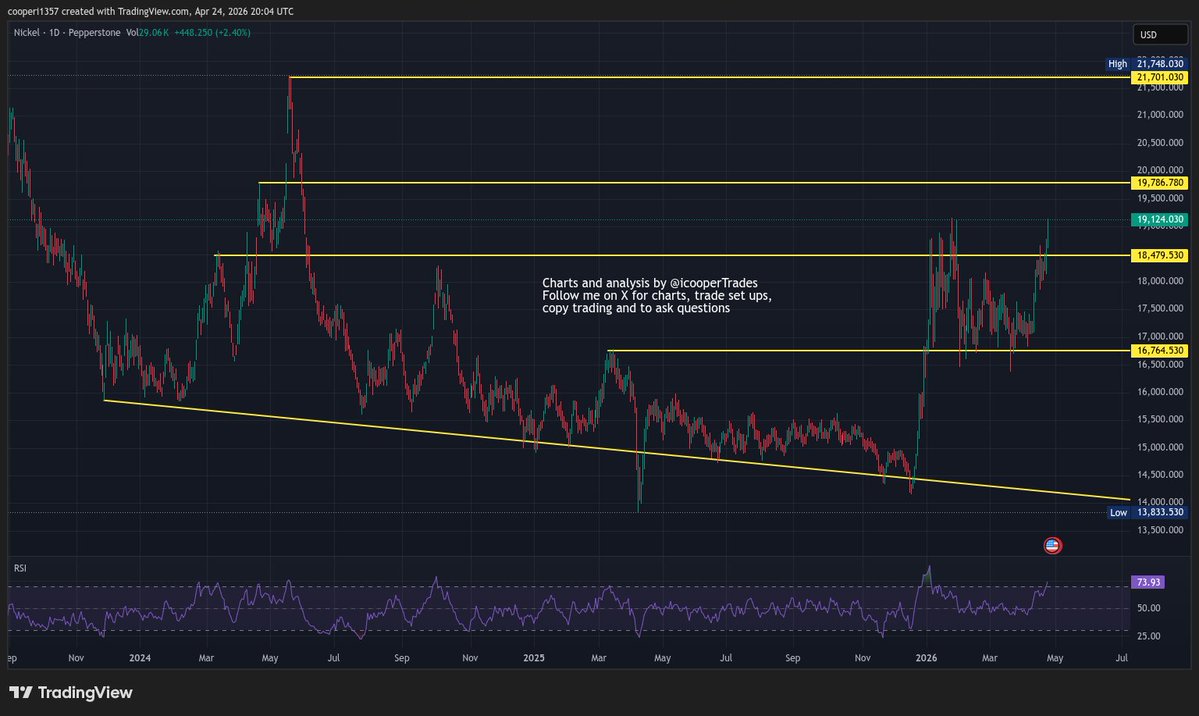This screenshot has width=1199, height=716.
Task: Select the @icooperTrades chart annotation text
Action: (657, 295)
